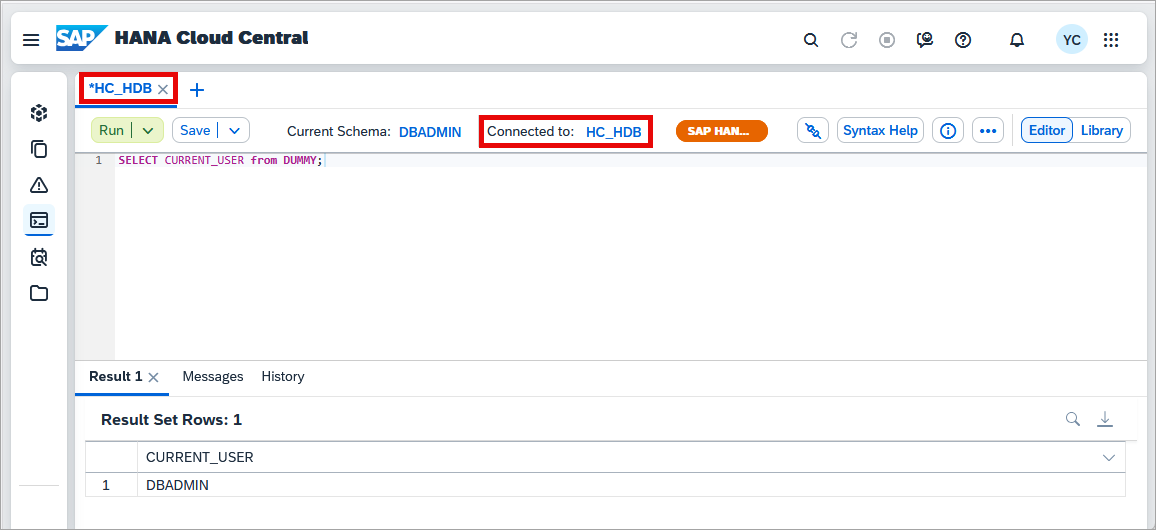The width and height of the screenshot is (1156, 530).
Task: Click the orange SAP HAN... badge
Action: click(x=722, y=131)
